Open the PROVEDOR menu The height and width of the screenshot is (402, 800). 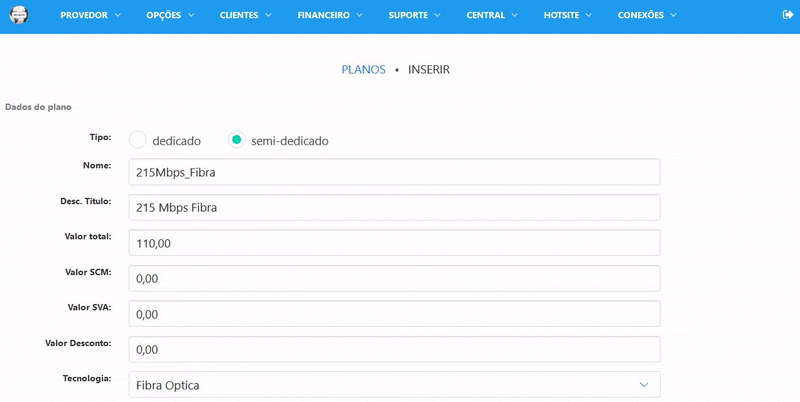(x=90, y=16)
